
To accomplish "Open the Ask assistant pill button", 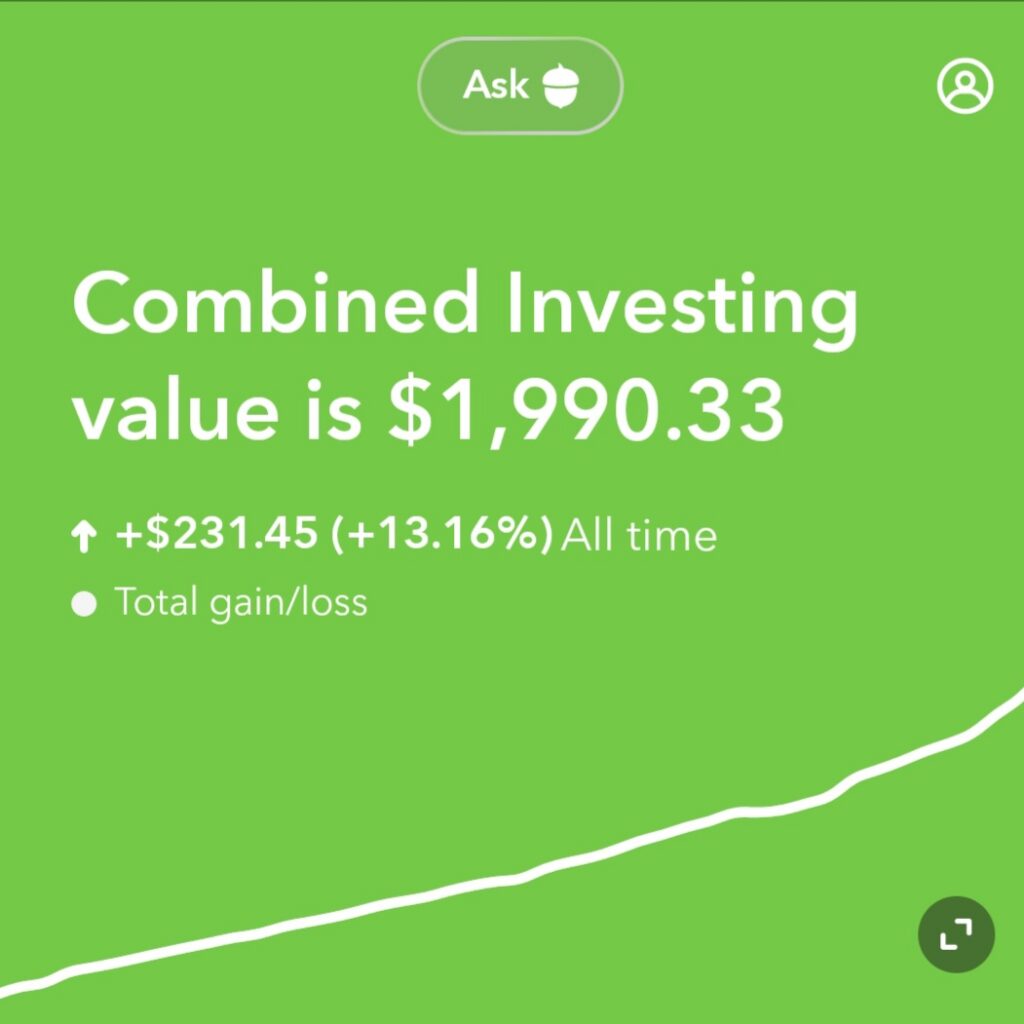I will (x=520, y=86).
